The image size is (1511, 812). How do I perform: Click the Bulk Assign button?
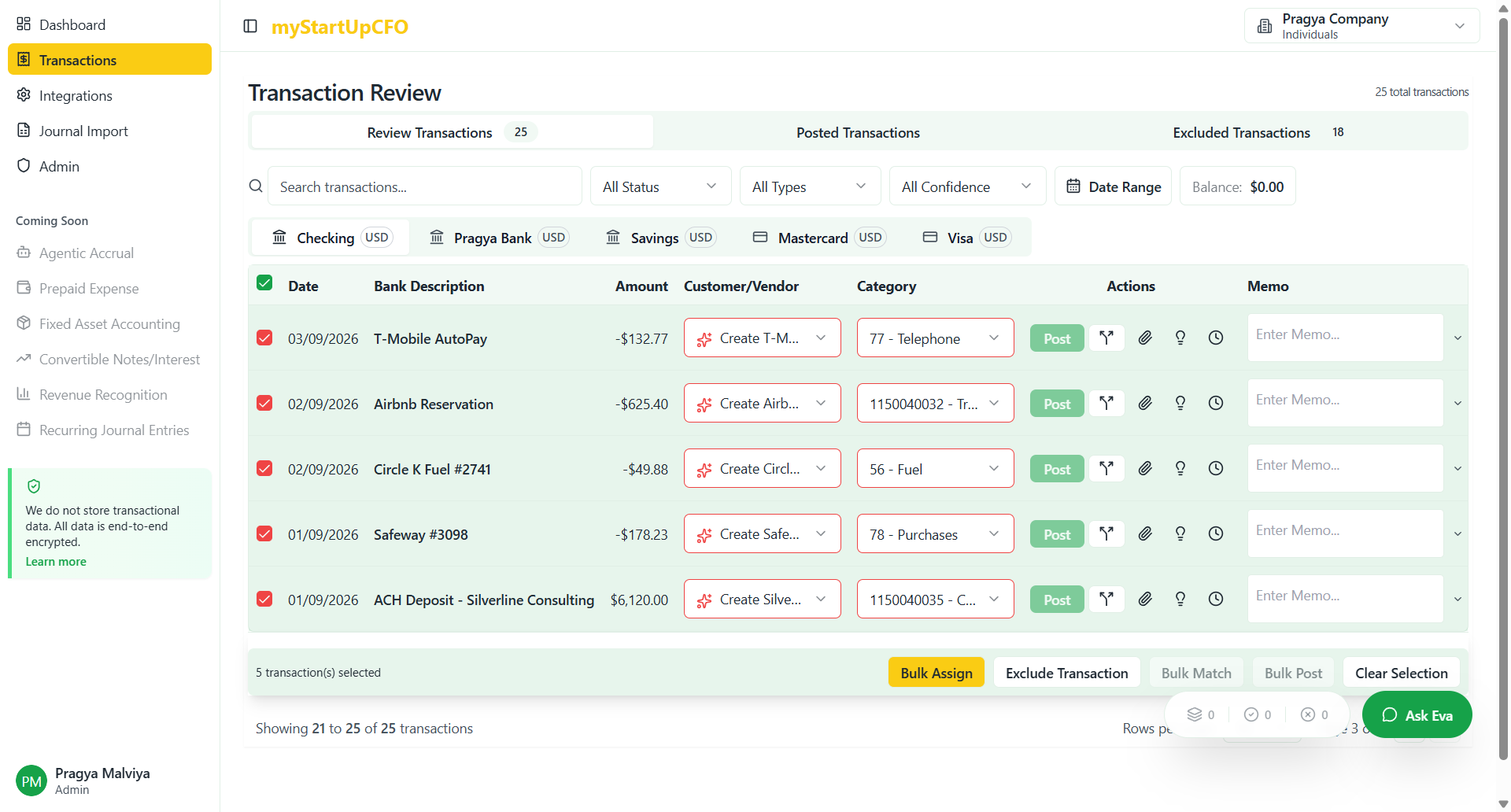(936, 673)
